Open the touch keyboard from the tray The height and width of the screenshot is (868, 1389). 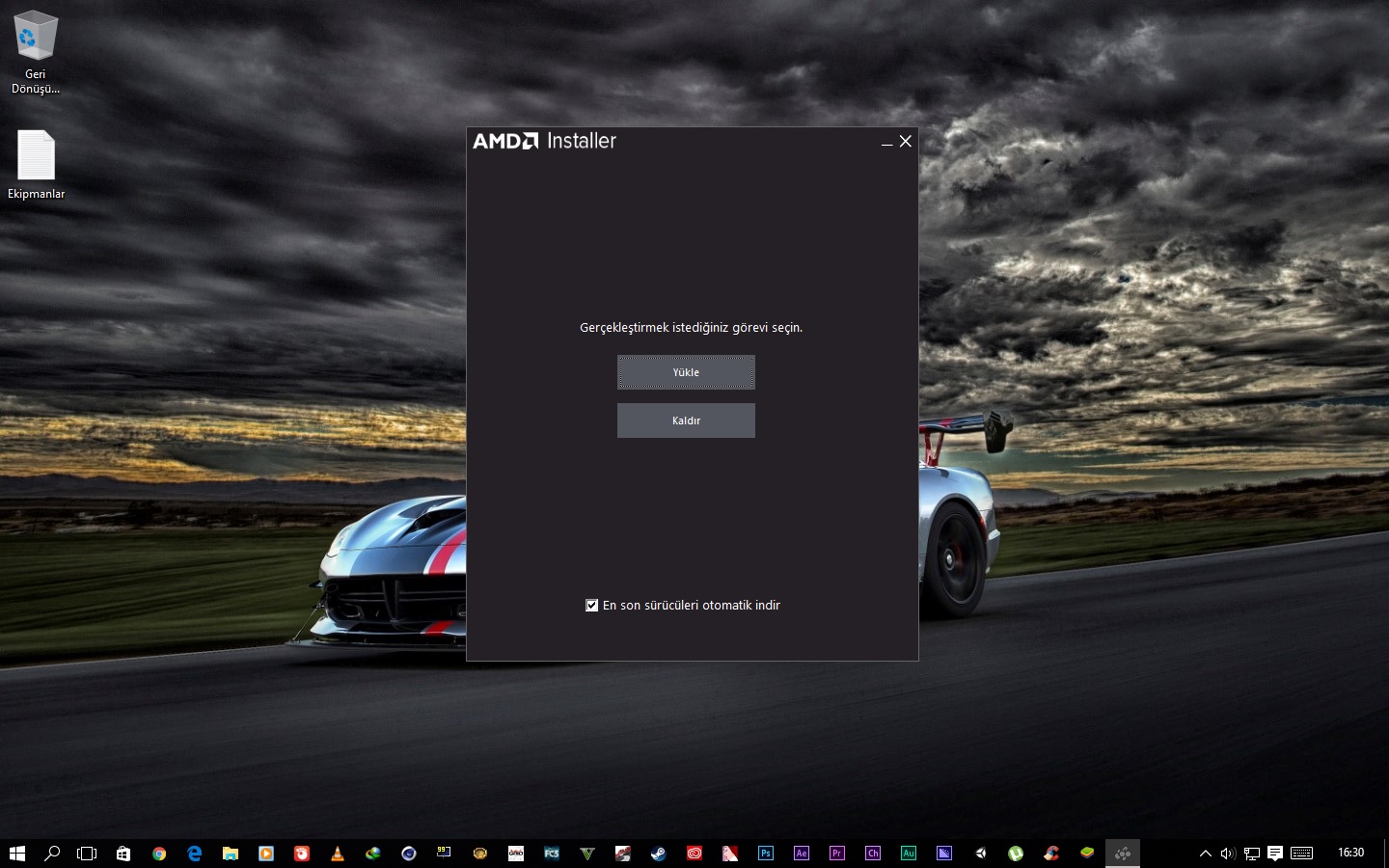[x=1301, y=854]
